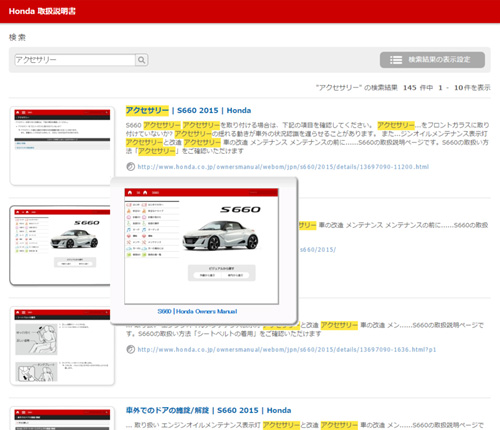This screenshot has height=430, width=500.
Task: Open the partially hidden s660/2015/ URL link
Action: 318,250
